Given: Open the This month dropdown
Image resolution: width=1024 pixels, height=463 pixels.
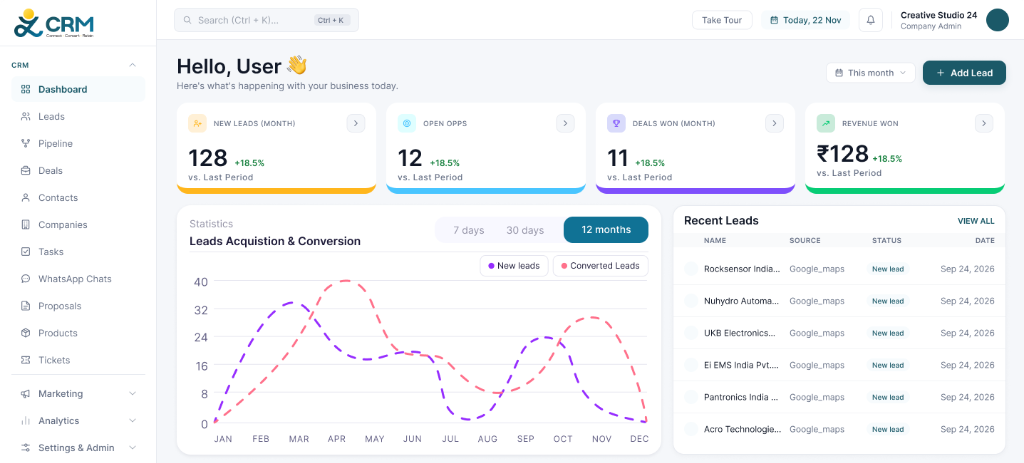Looking at the screenshot, I should (871, 72).
